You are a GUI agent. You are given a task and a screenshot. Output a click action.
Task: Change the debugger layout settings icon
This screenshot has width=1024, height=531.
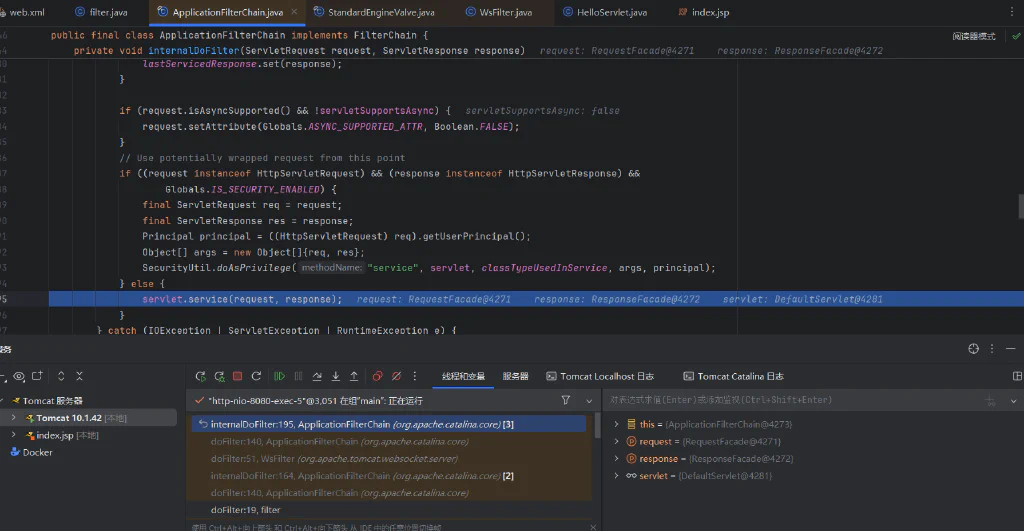(x=1017, y=376)
